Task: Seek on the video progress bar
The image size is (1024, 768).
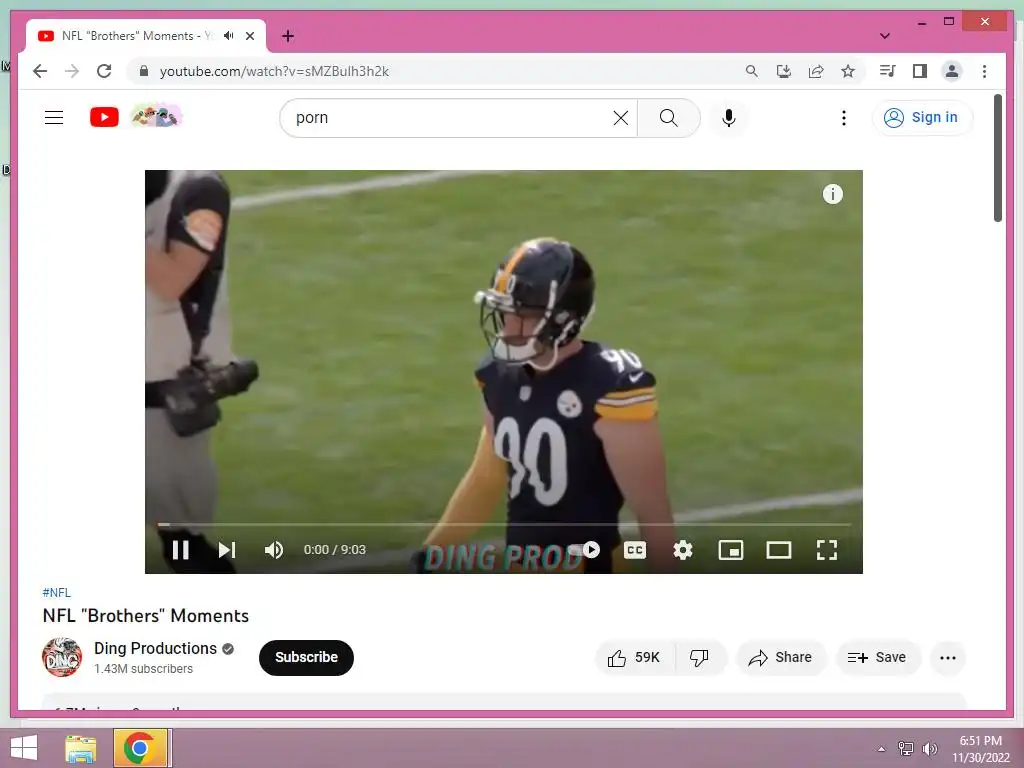Action: 504,524
